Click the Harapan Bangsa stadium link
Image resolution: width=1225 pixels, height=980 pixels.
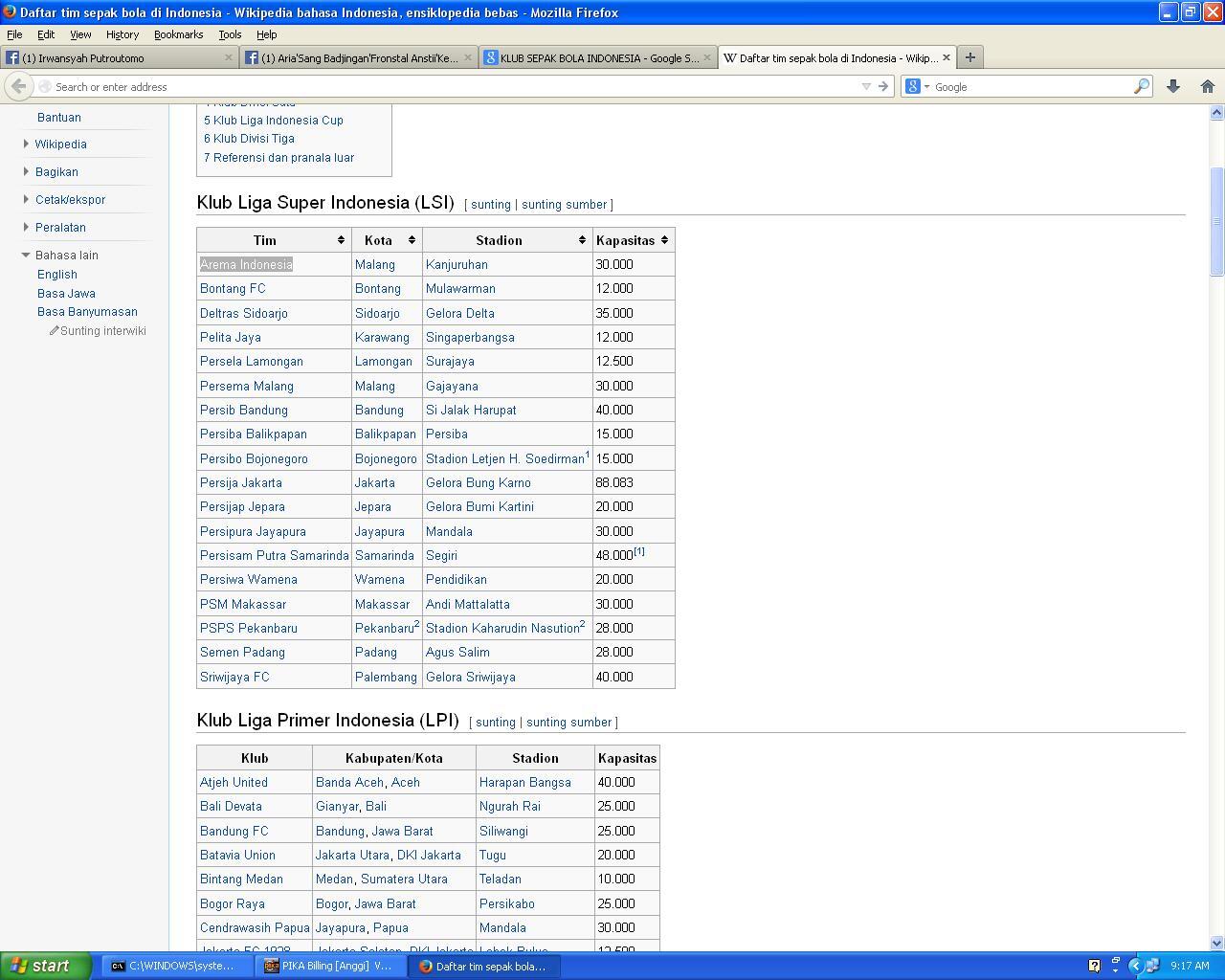click(525, 782)
